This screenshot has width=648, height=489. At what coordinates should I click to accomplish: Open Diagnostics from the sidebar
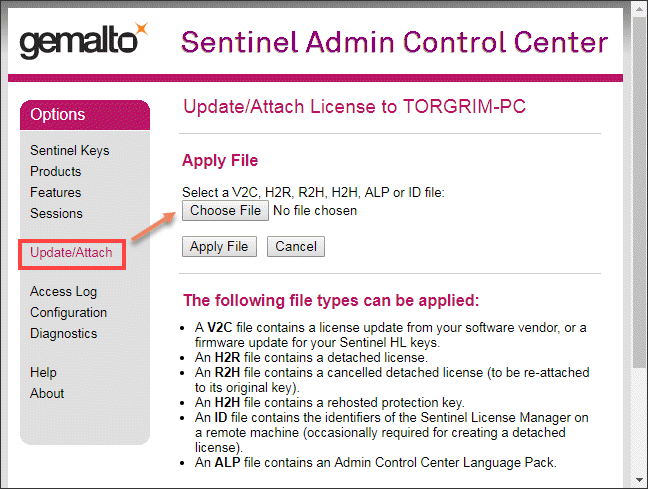[63, 333]
